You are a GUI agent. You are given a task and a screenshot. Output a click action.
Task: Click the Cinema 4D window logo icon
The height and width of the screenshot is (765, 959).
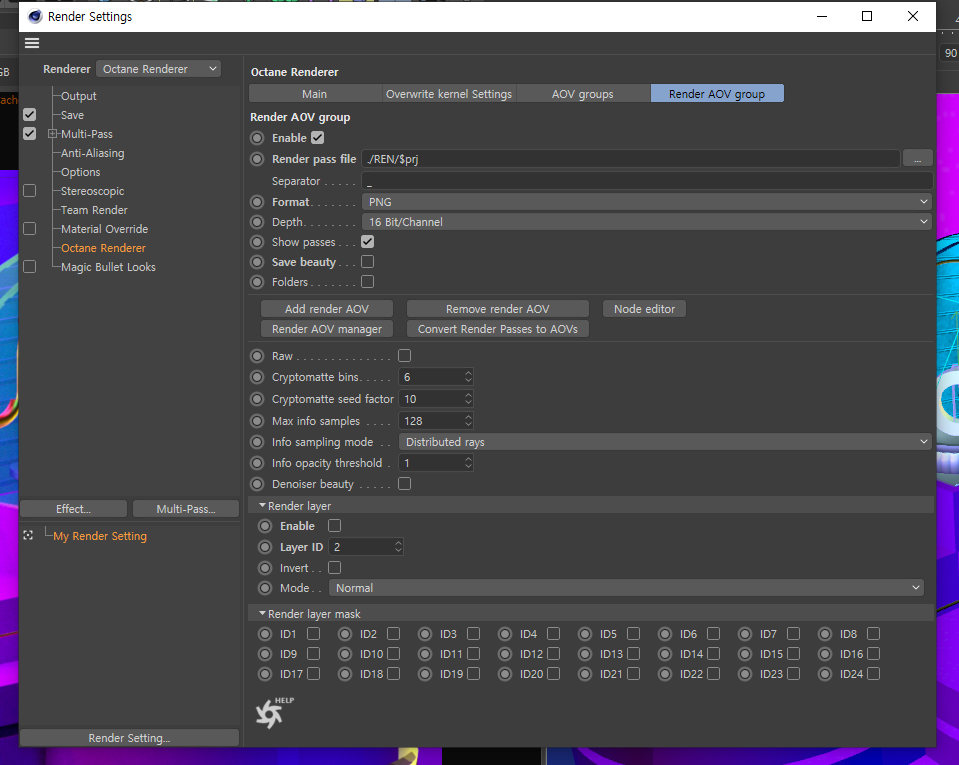35,17
